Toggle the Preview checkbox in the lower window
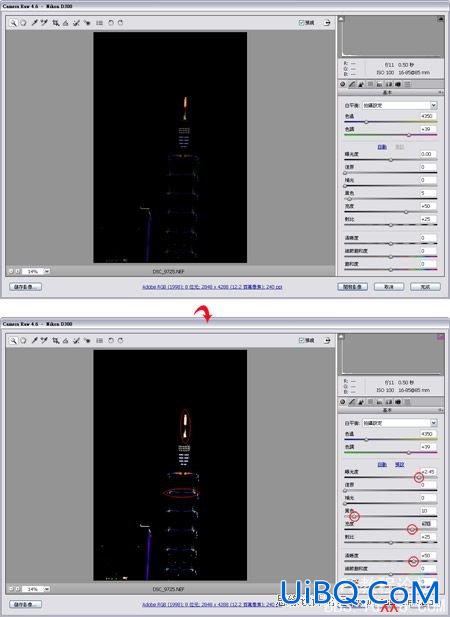Image resolution: width=450 pixels, height=617 pixels. (301, 340)
